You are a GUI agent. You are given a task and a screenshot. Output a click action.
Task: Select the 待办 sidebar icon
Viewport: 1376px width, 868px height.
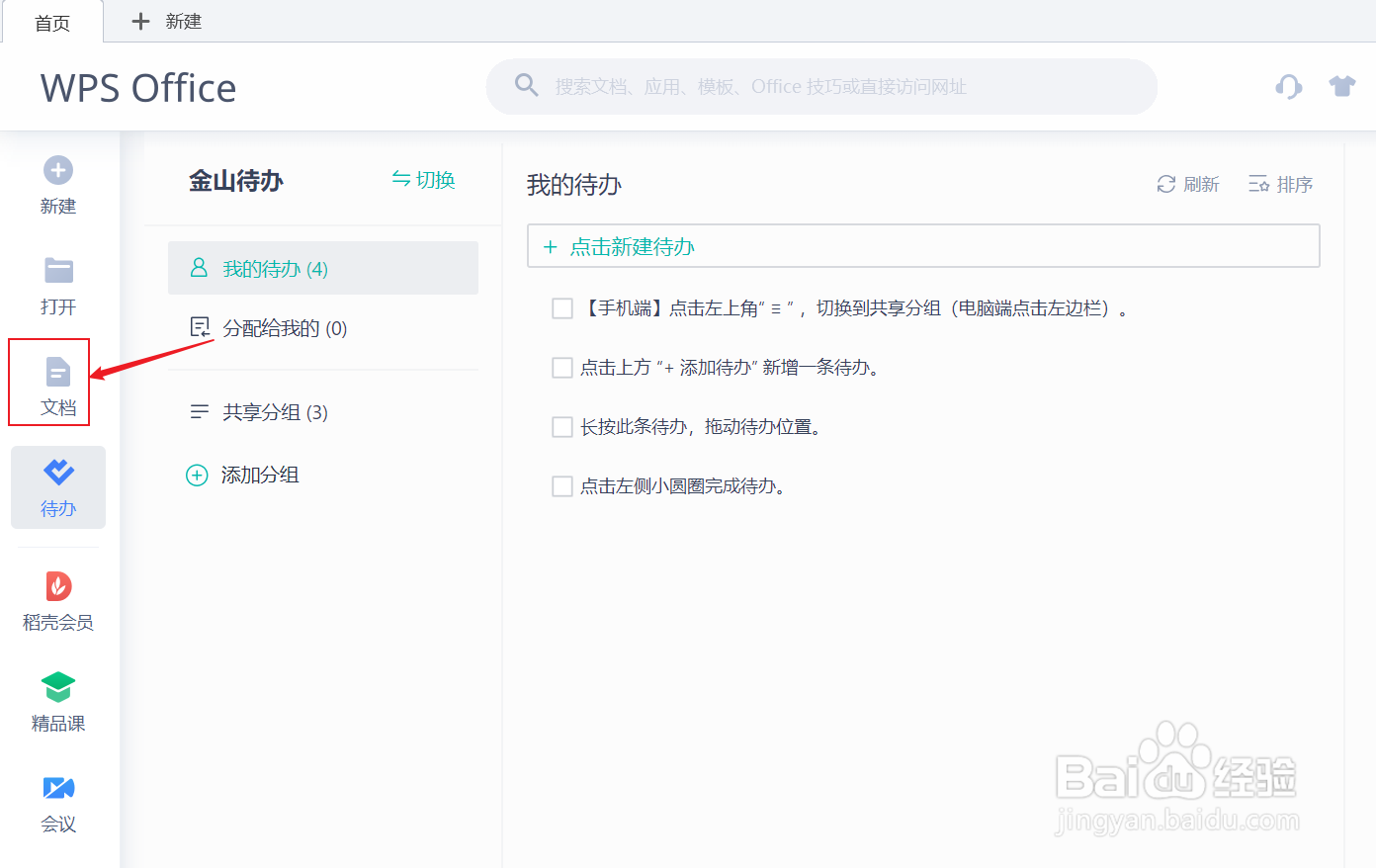pyautogui.click(x=57, y=486)
